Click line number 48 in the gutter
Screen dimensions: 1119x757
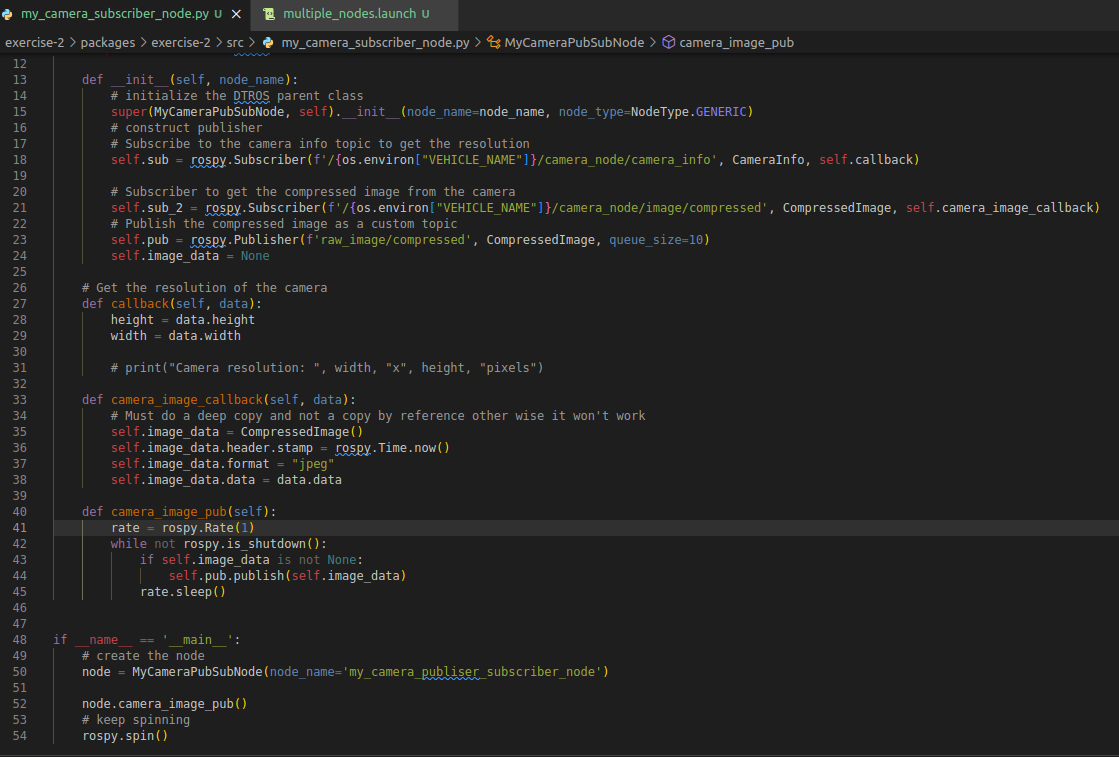point(19,640)
